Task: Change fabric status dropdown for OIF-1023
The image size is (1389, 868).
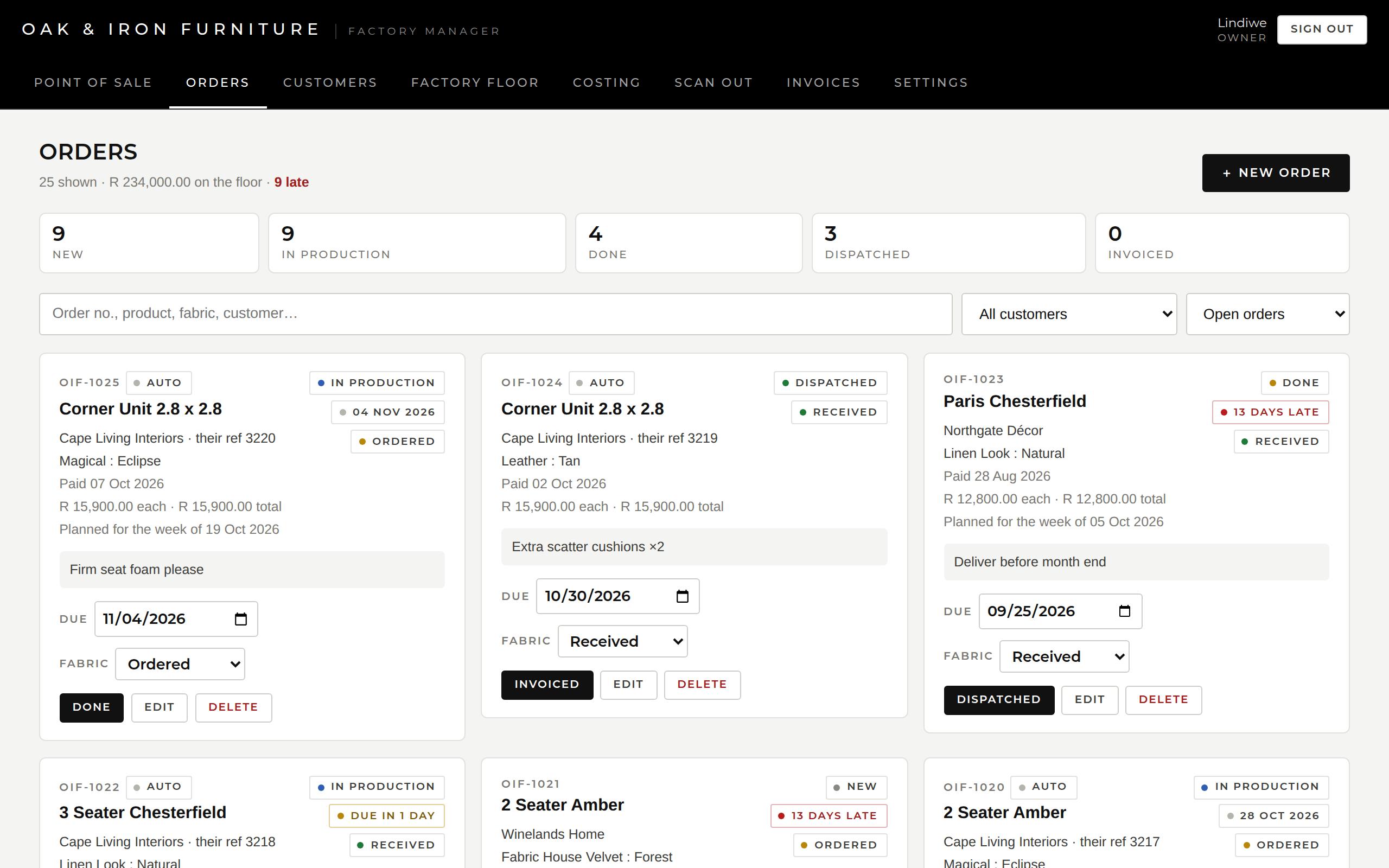Action: pos(1064,657)
